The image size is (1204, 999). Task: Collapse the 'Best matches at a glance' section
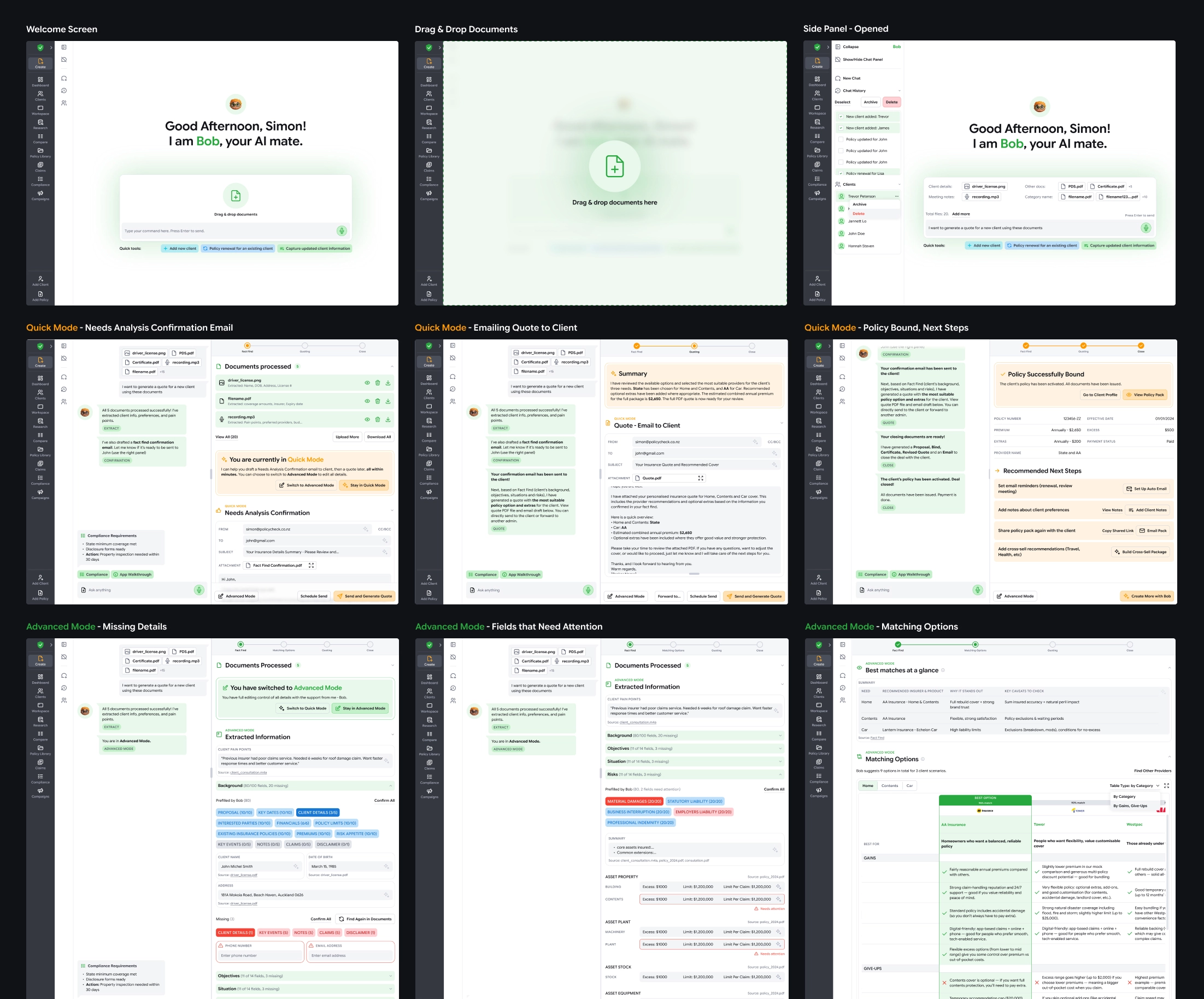[x=1169, y=668]
